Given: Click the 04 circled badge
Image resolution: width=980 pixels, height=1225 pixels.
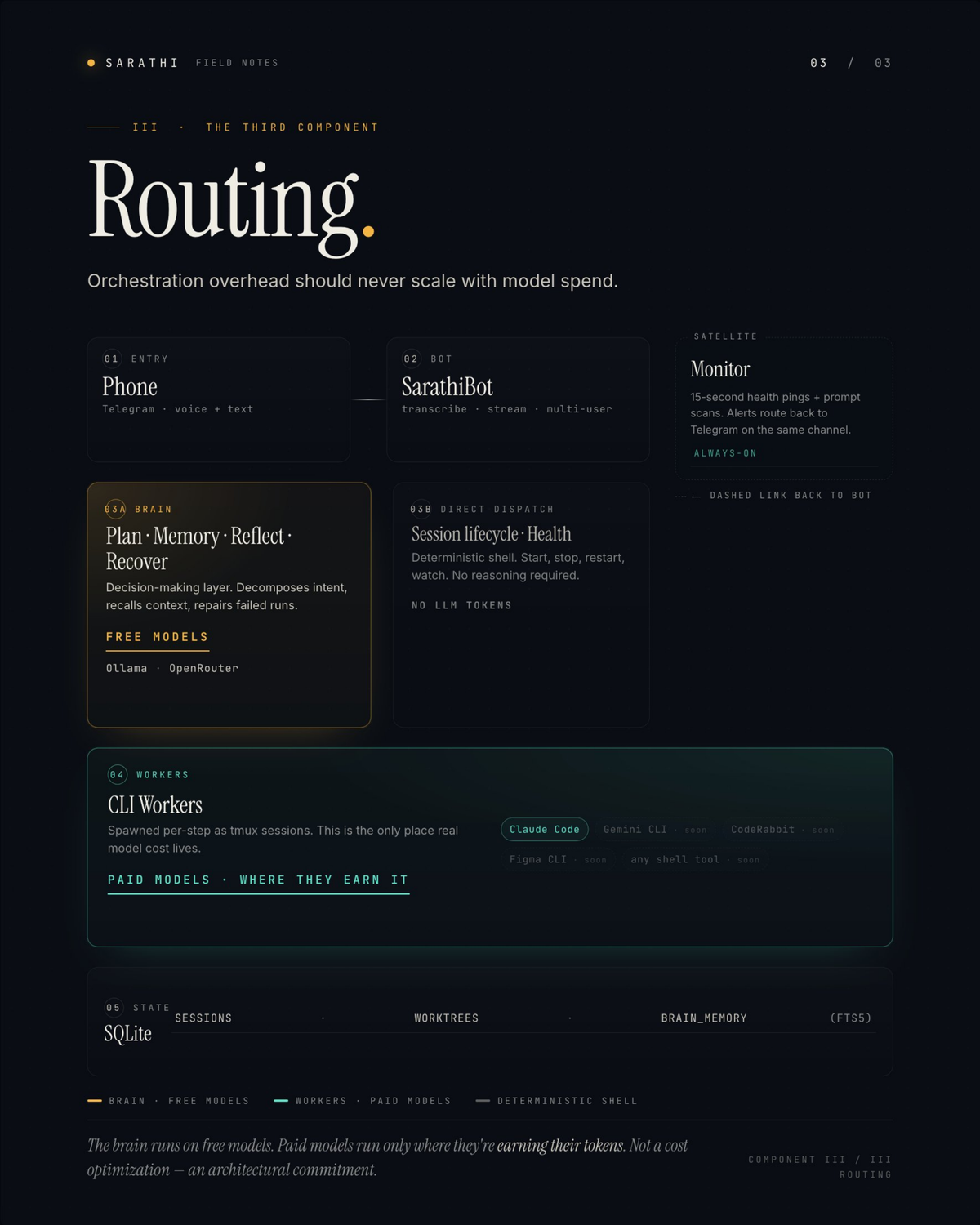Looking at the screenshot, I should (x=118, y=774).
